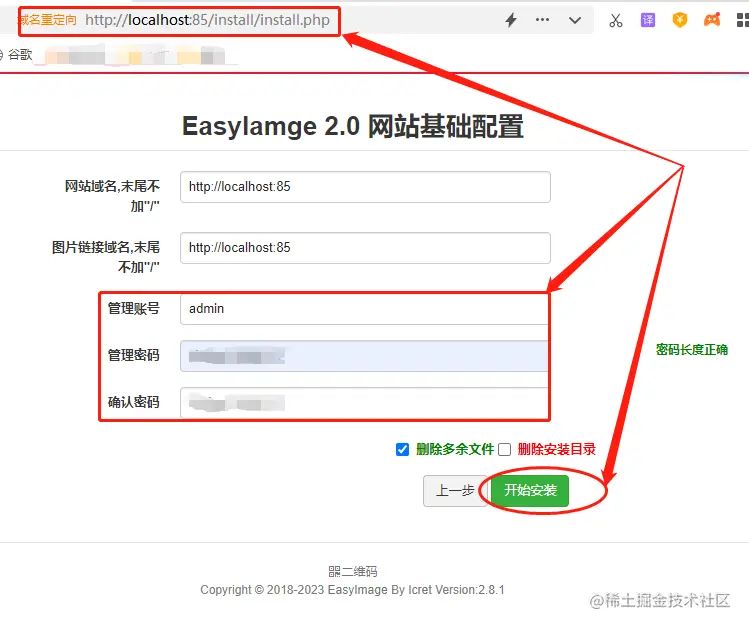Open the purple translate extension icon
This screenshot has width=749, height=628.
(648, 20)
